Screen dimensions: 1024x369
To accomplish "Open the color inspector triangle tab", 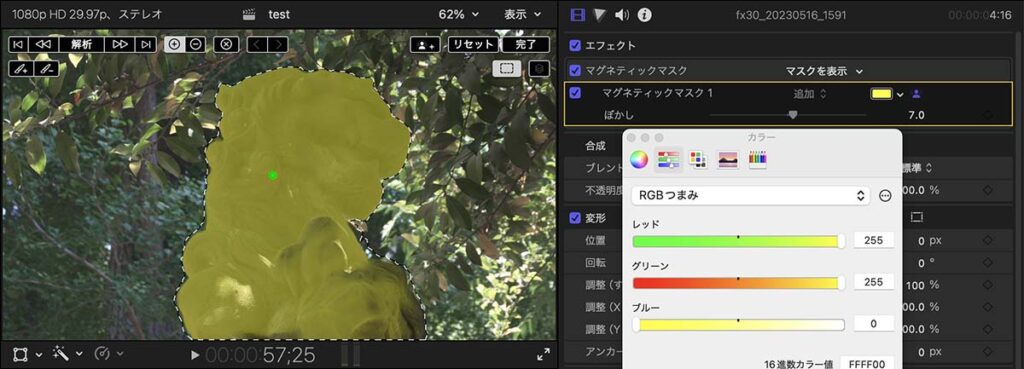I will point(600,14).
